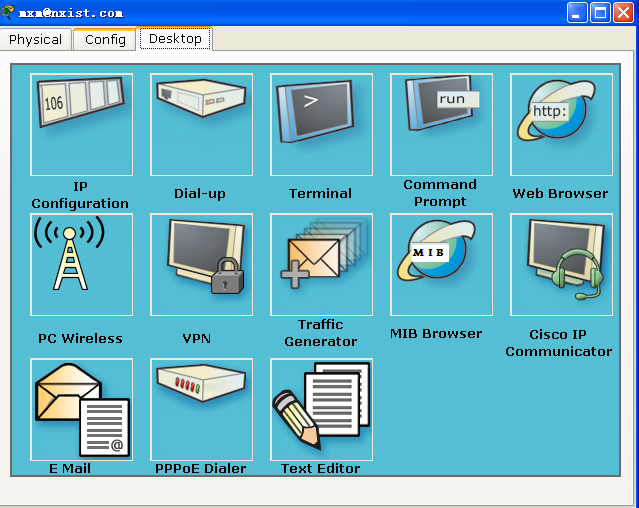Click the window title bar application icon
This screenshot has height=508, width=639.
coord(7,12)
